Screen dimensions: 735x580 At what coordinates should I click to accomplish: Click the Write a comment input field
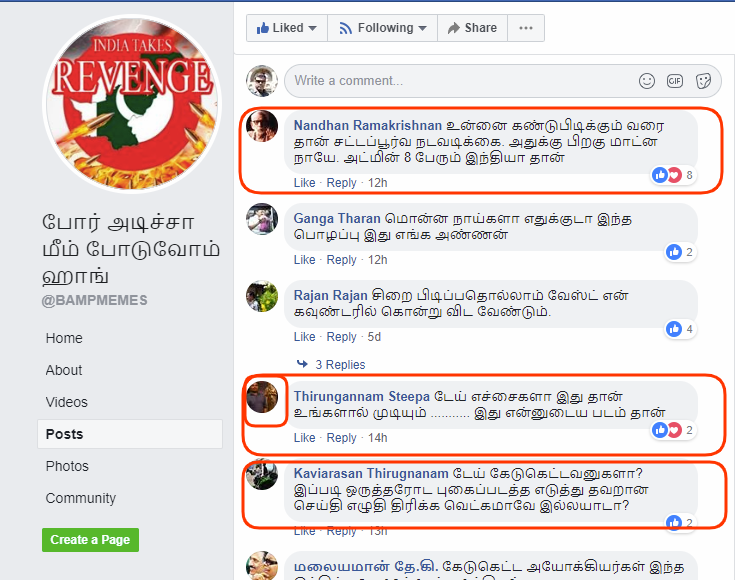502,81
